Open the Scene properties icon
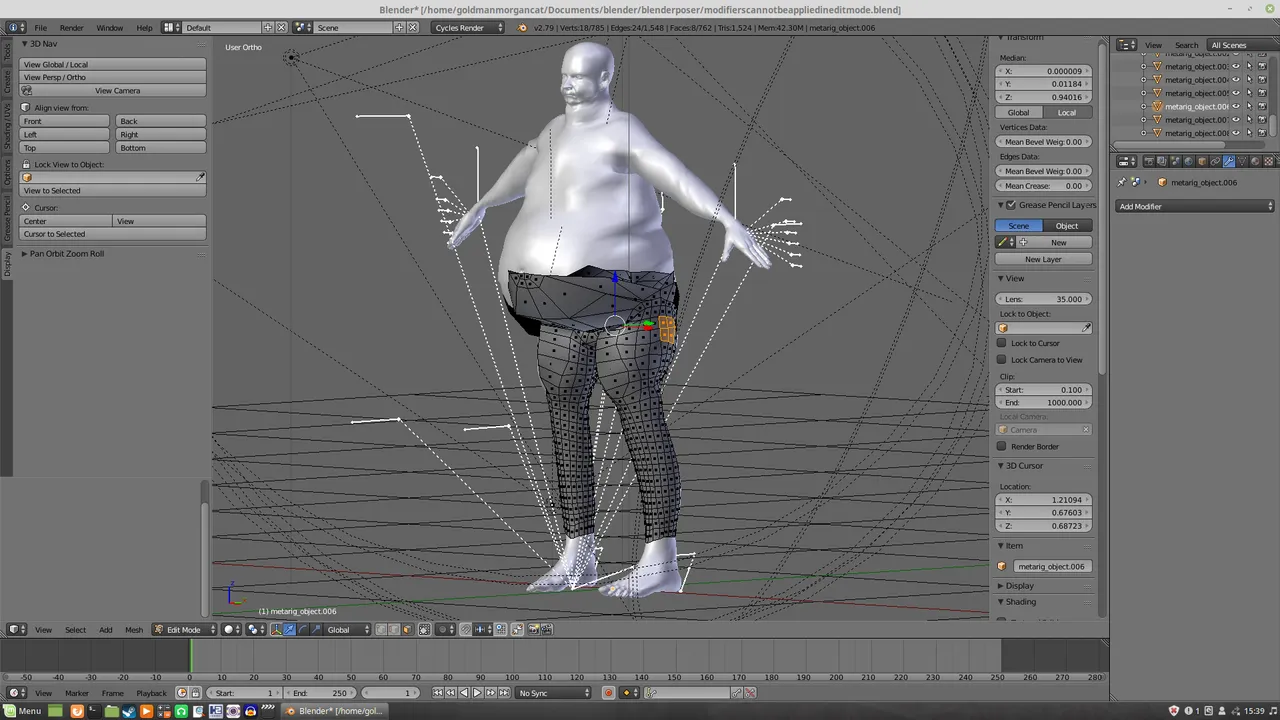 click(1176, 161)
